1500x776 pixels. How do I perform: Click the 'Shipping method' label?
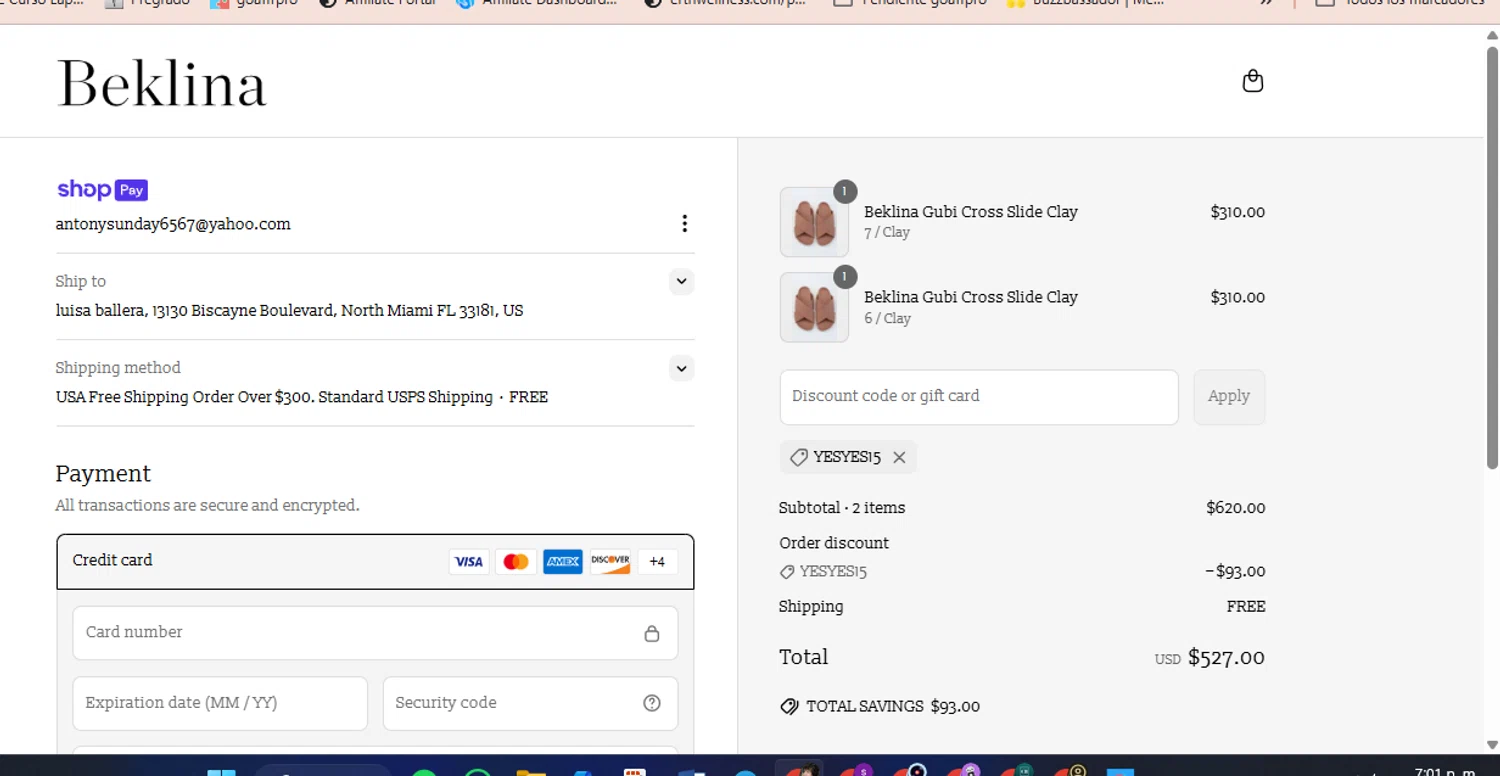(x=118, y=368)
